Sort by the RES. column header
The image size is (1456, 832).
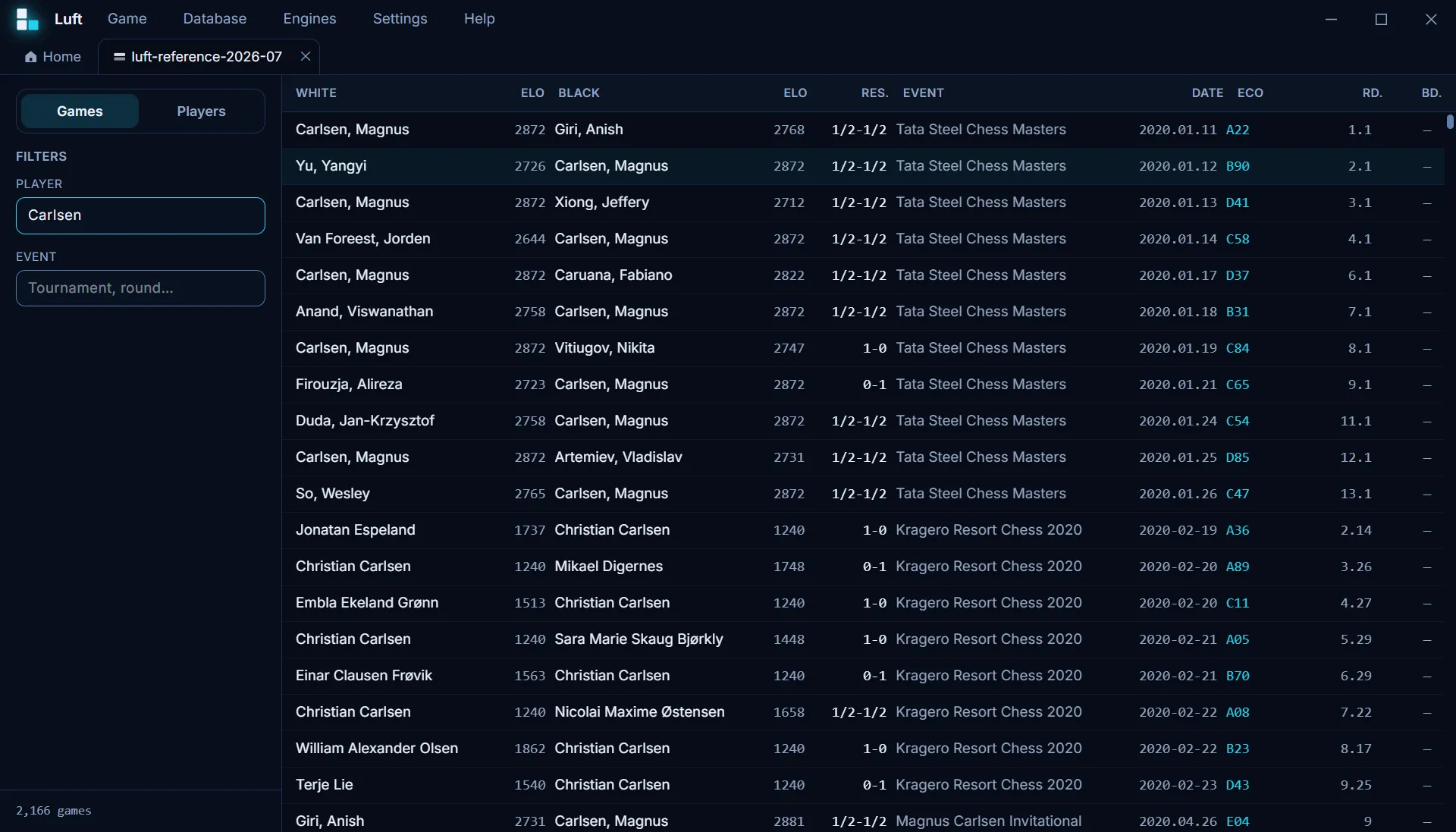point(874,93)
